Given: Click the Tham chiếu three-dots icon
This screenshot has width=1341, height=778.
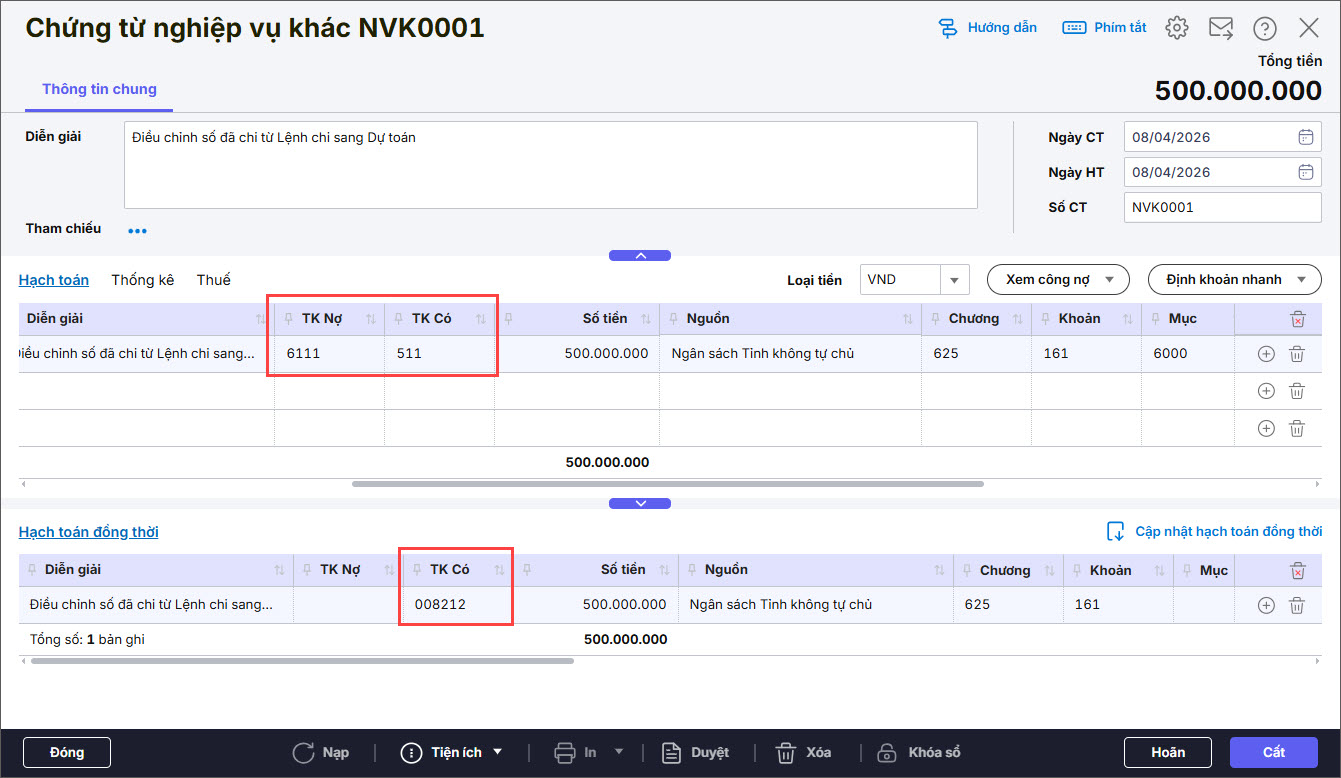Looking at the screenshot, I should click(137, 231).
